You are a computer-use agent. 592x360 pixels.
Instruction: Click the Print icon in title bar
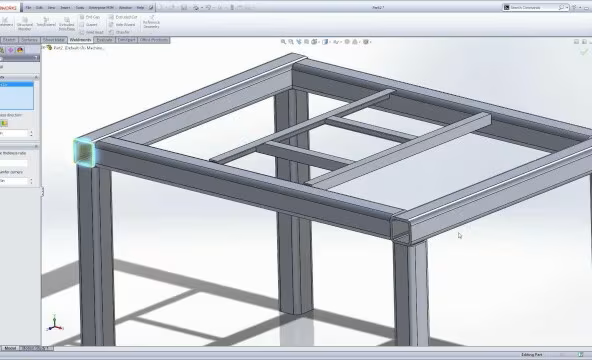pos(196,8)
